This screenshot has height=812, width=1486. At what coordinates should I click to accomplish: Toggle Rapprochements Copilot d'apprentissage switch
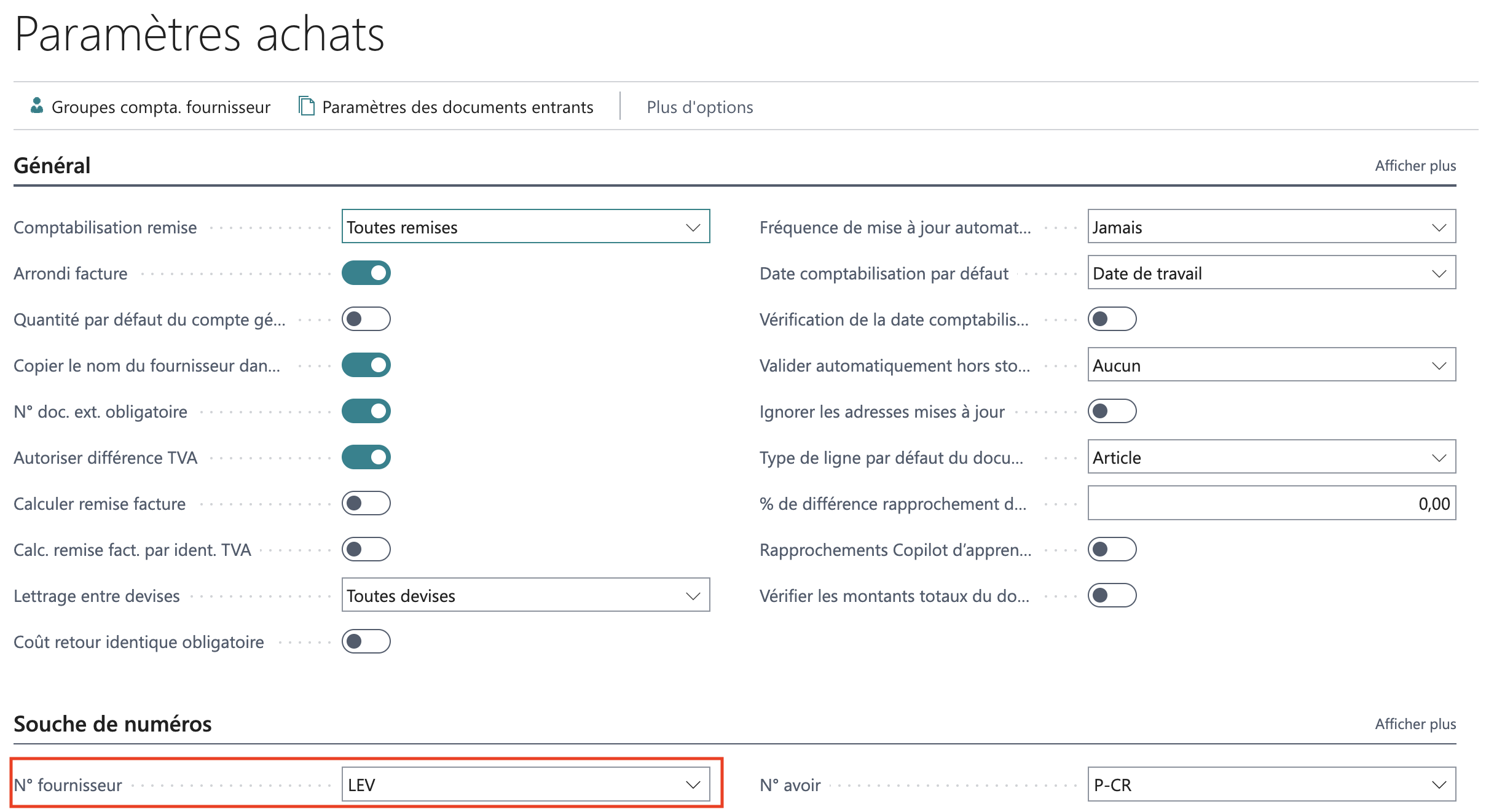[x=1112, y=549]
